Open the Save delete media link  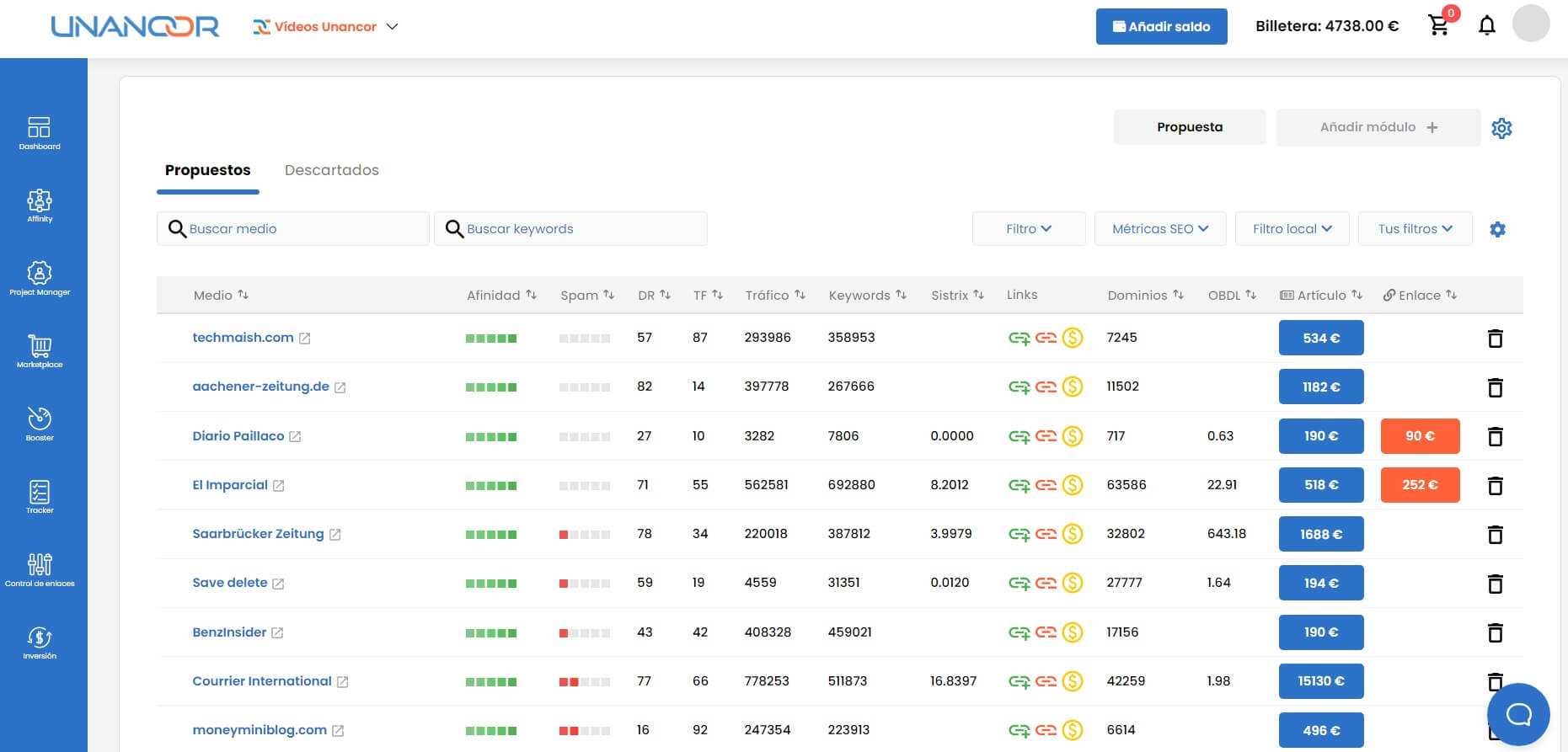229,583
